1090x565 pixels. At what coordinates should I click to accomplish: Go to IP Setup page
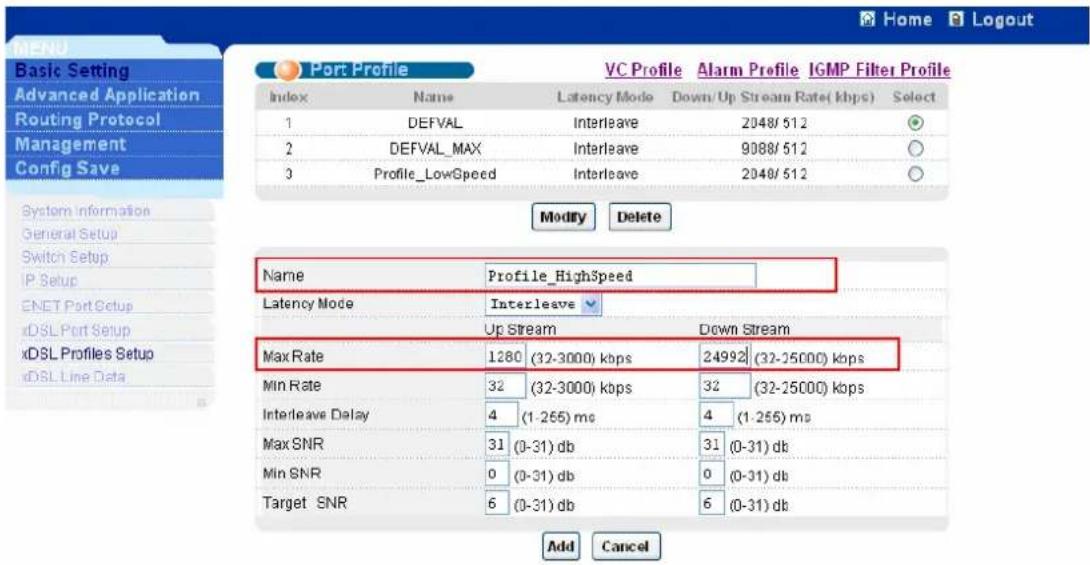tap(49, 281)
